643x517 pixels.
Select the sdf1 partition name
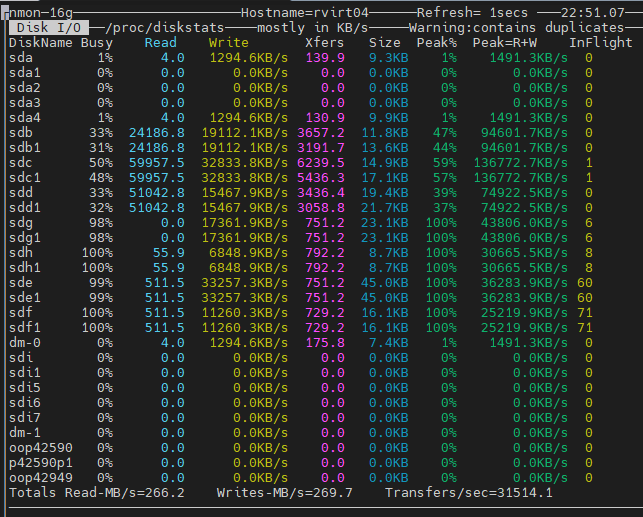(24, 327)
